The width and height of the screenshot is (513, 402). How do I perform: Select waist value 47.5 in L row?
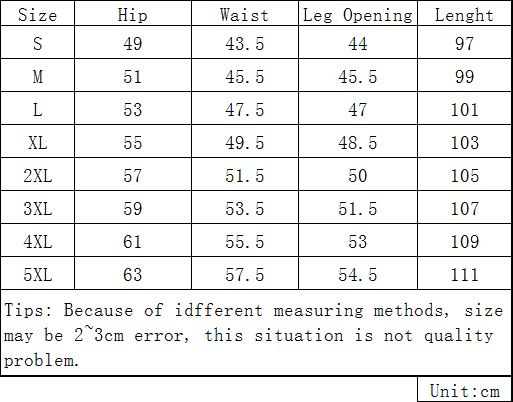click(x=244, y=110)
